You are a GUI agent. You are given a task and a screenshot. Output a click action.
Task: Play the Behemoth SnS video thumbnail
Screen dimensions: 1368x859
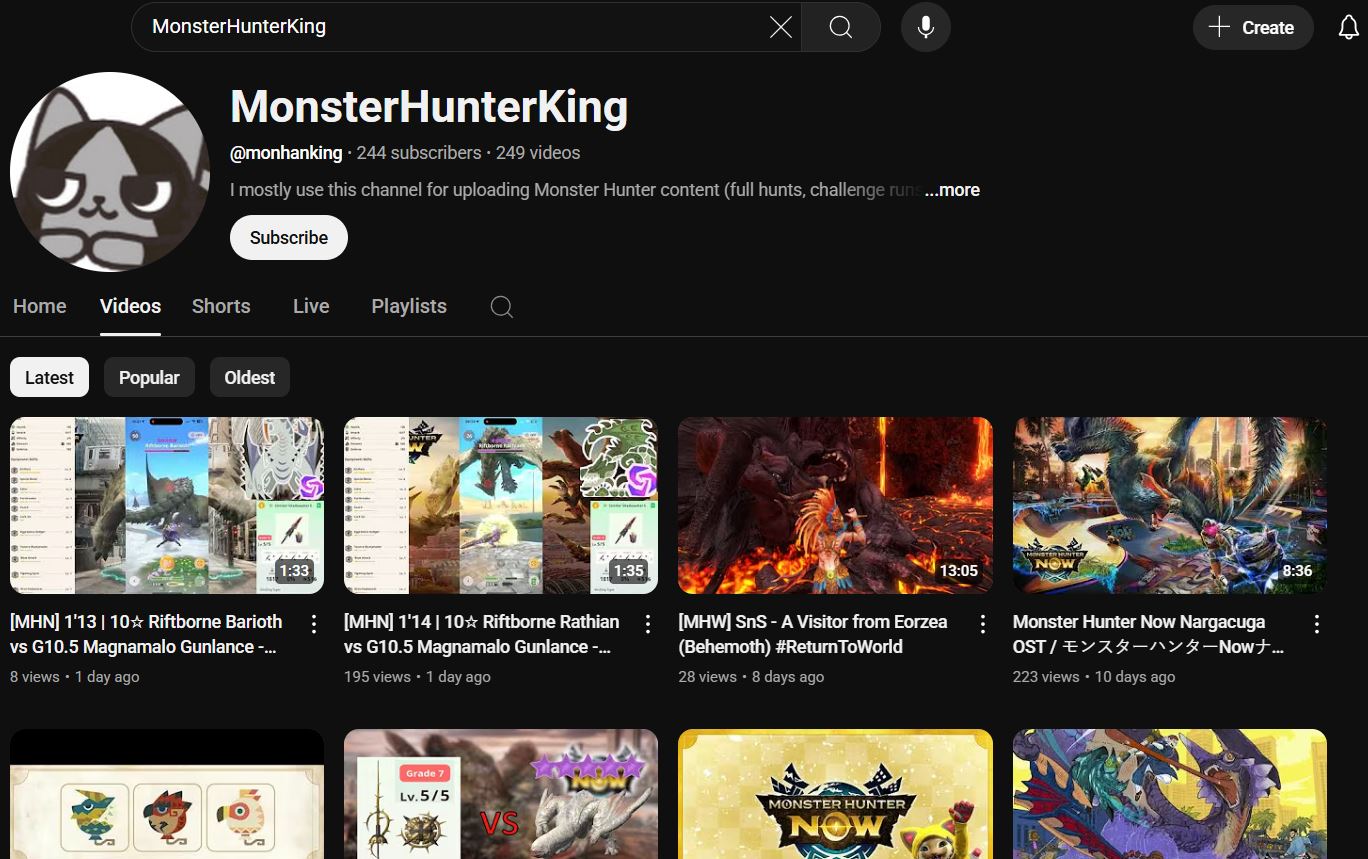point(835,506)
